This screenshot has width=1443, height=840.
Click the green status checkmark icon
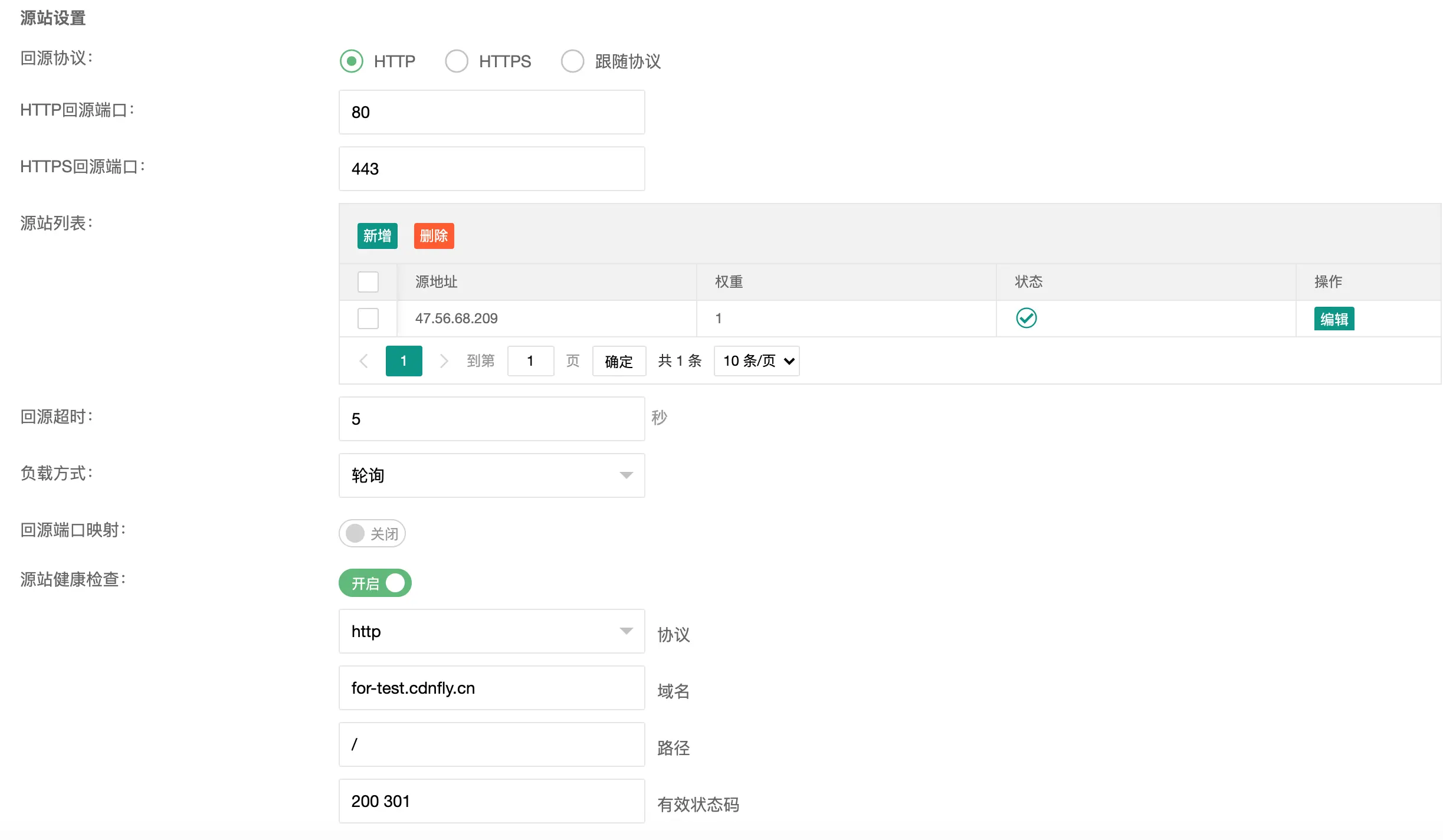[x=1026, y=318]
